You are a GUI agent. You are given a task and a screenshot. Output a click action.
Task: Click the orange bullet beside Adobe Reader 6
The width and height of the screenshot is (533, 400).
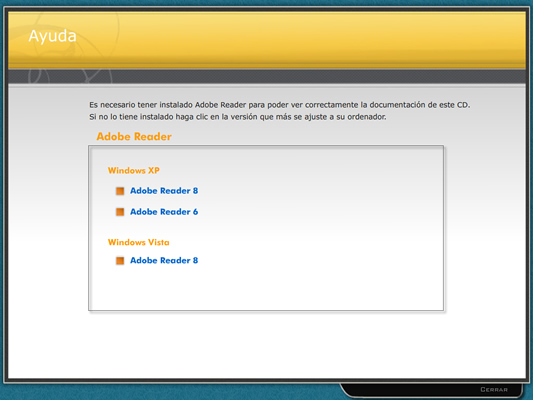120,212
